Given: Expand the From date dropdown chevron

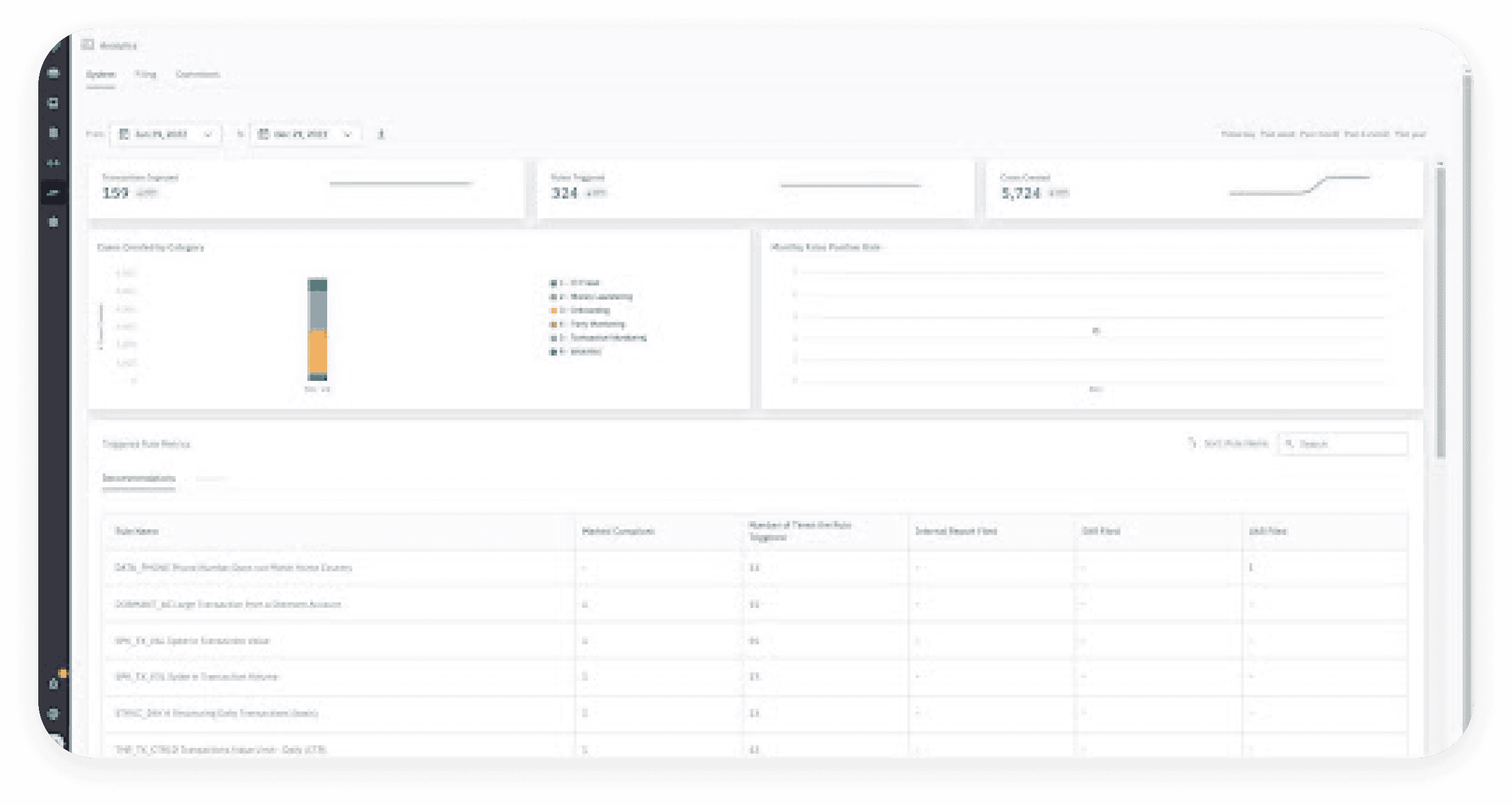Looking at the screenshot, I should 208,134.
